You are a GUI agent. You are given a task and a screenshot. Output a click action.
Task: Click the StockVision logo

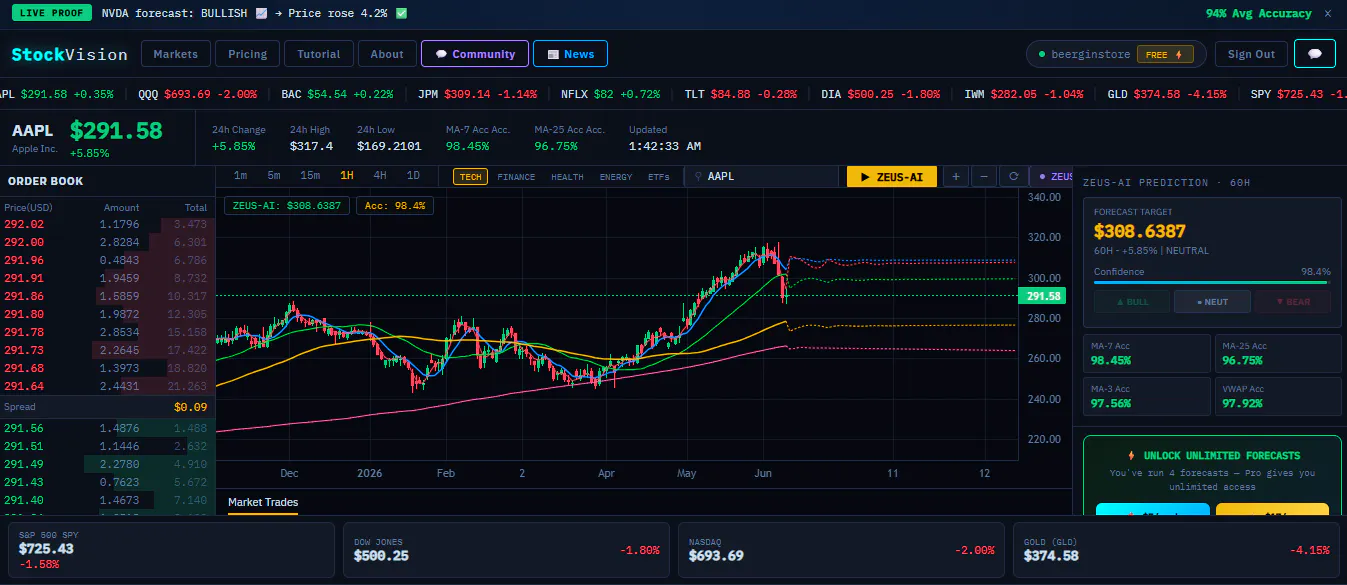point(70,54)
